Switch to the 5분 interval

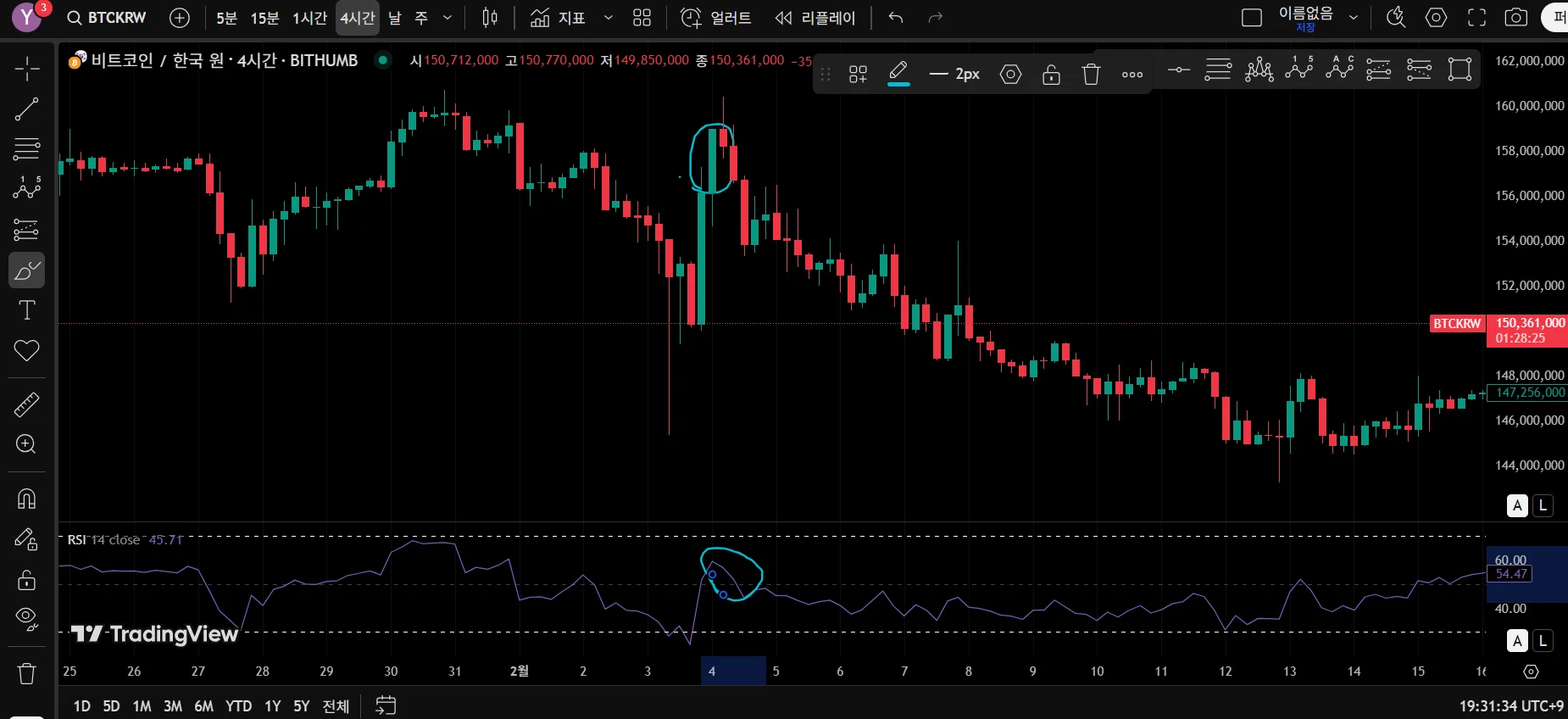point(226,18)
